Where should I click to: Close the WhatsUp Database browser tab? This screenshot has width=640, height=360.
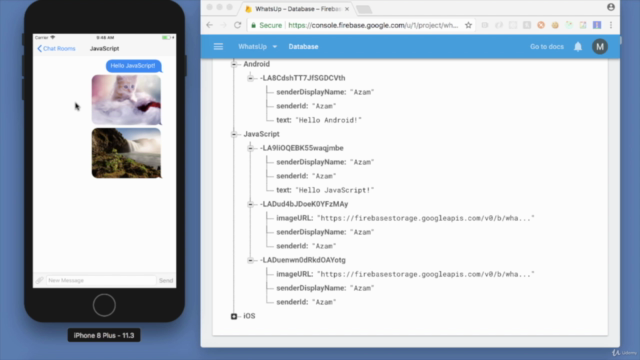tap(347, 9)
